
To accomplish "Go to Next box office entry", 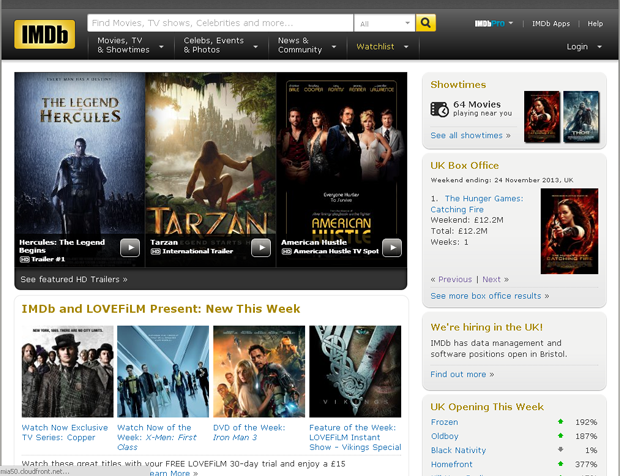I will click(x=491, y=279).
